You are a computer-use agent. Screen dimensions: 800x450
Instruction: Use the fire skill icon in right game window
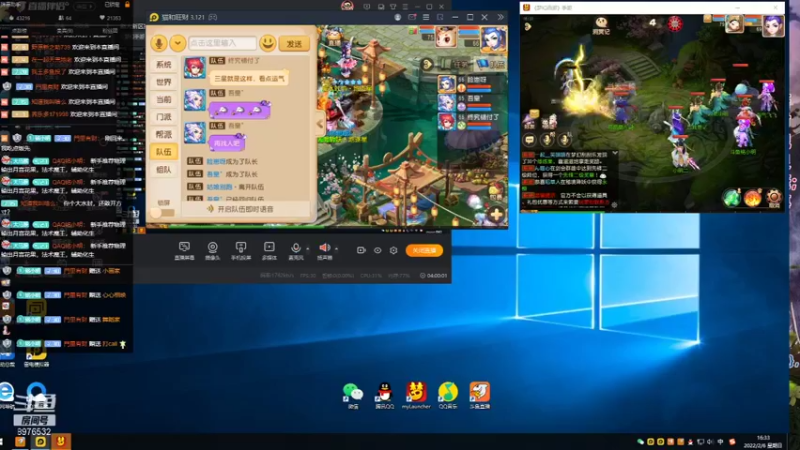[753, 197]
